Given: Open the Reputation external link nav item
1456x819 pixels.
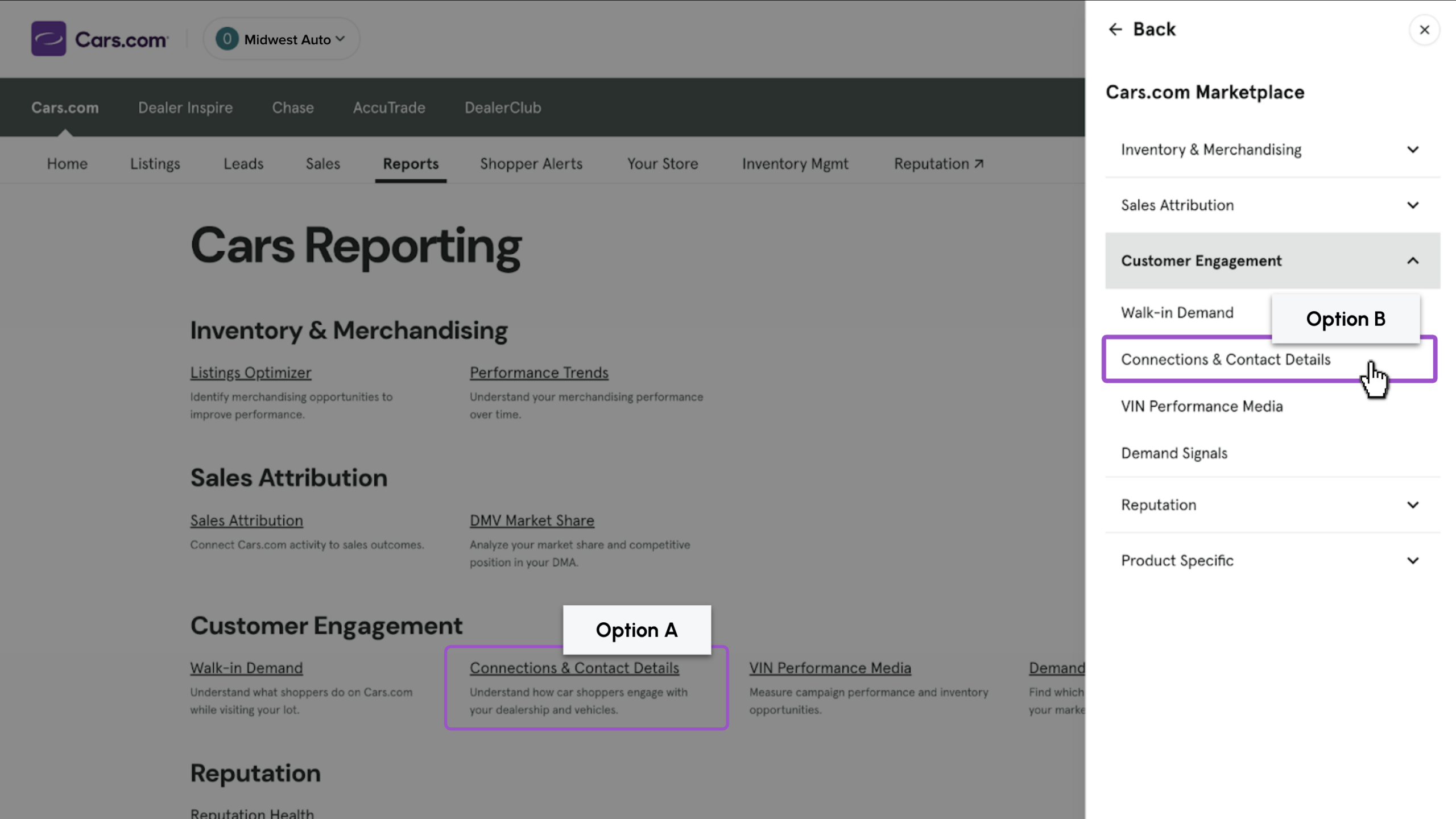Looking at the screenshot, I should click(x=938, y=164).
